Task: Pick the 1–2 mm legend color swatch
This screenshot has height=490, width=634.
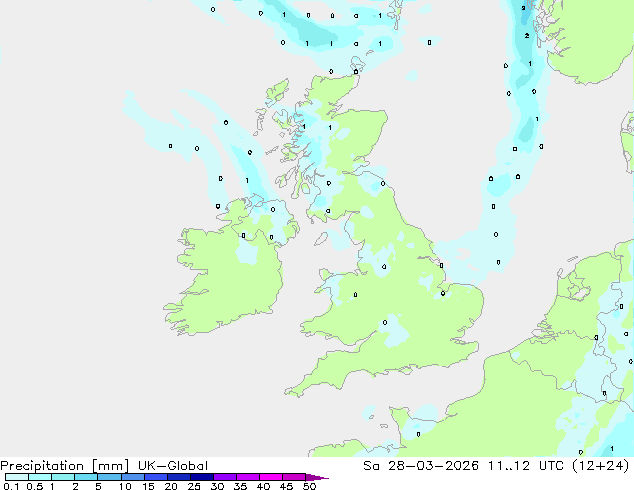Action: (x=63, y=477)
